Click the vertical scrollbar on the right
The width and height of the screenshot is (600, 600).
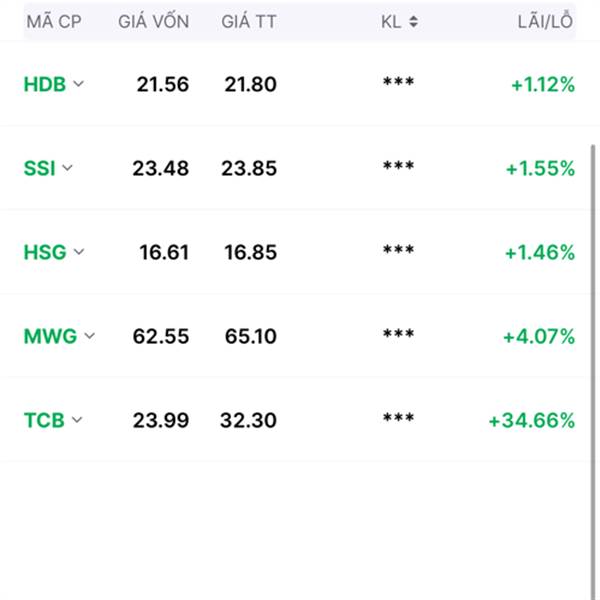pyautogui.click(x=593, y=371)
